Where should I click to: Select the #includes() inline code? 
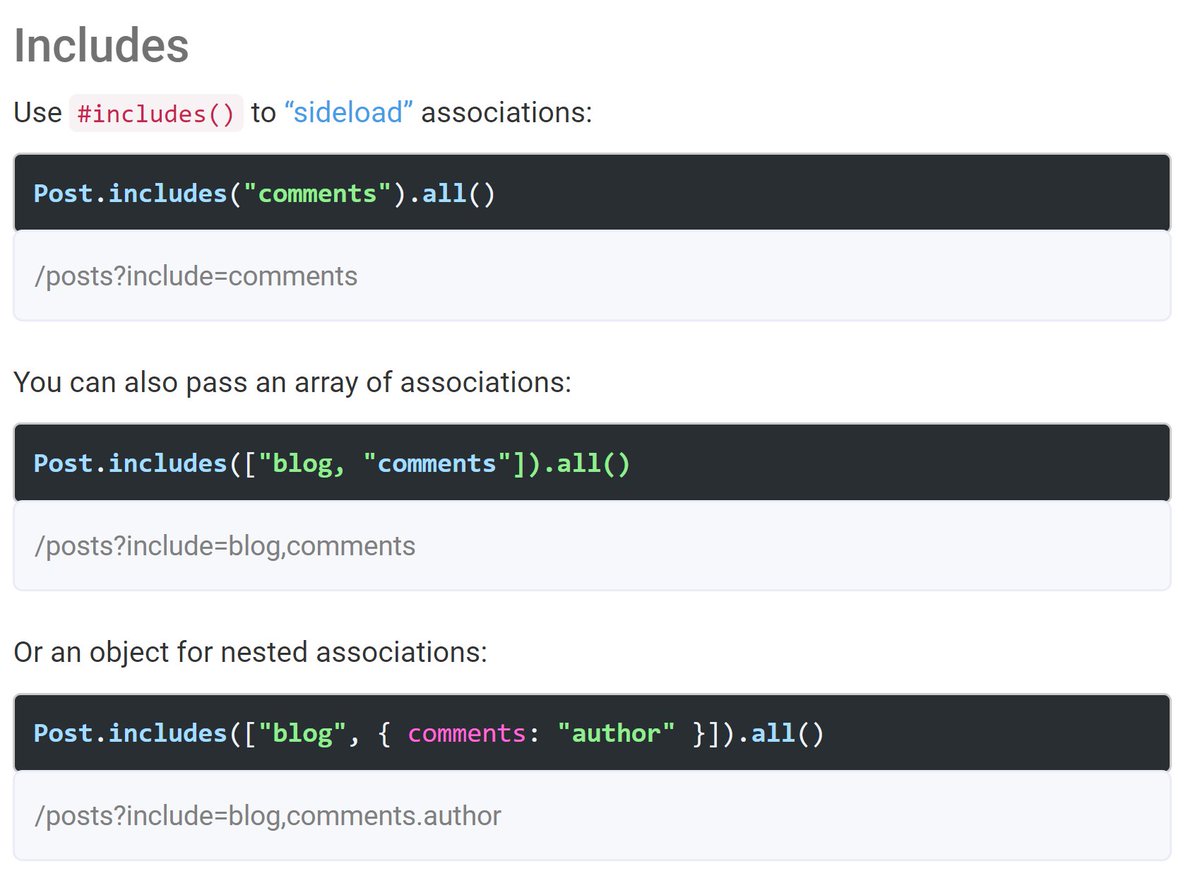point(155,113)
